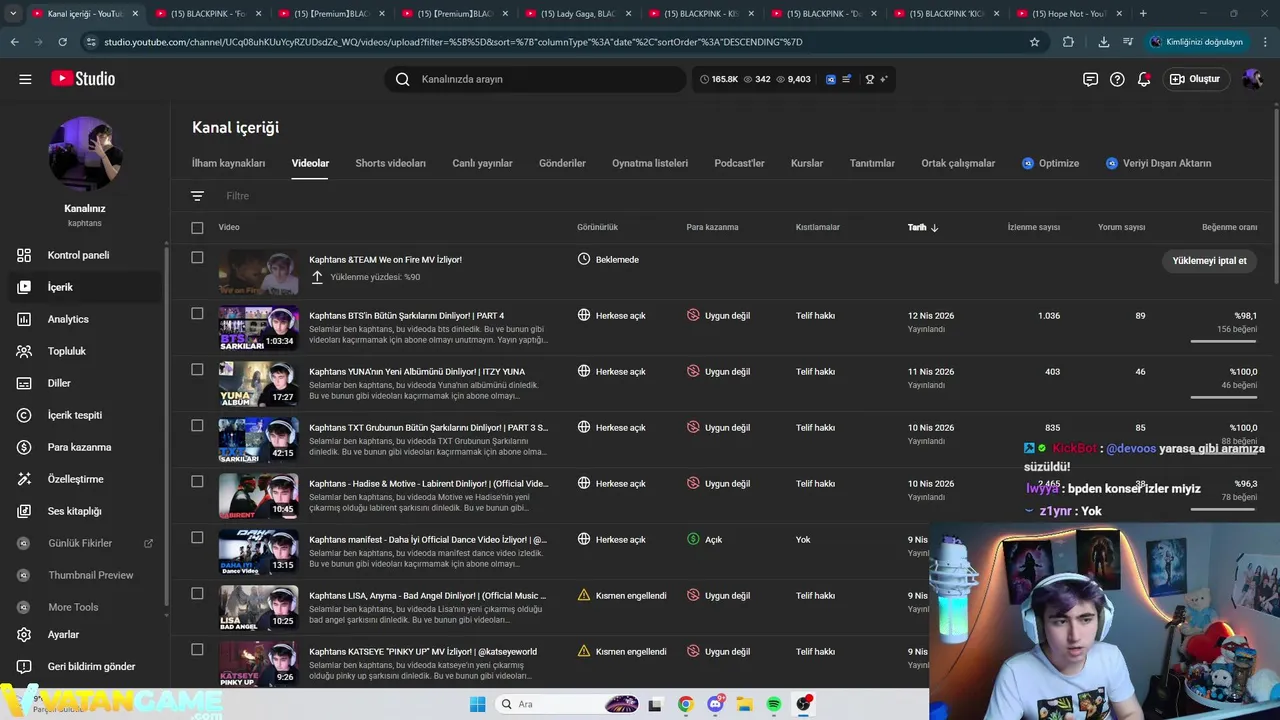Select checkbox for TXT PART 3 video

(x=197, y=425)
